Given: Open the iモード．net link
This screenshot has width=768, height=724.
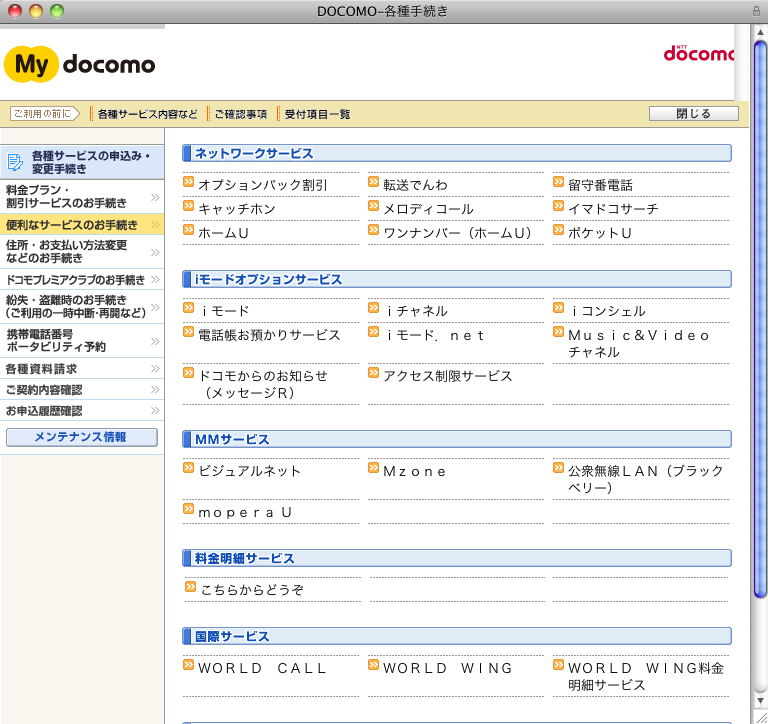Looking at the screenshot, I should tap(435, 336).
